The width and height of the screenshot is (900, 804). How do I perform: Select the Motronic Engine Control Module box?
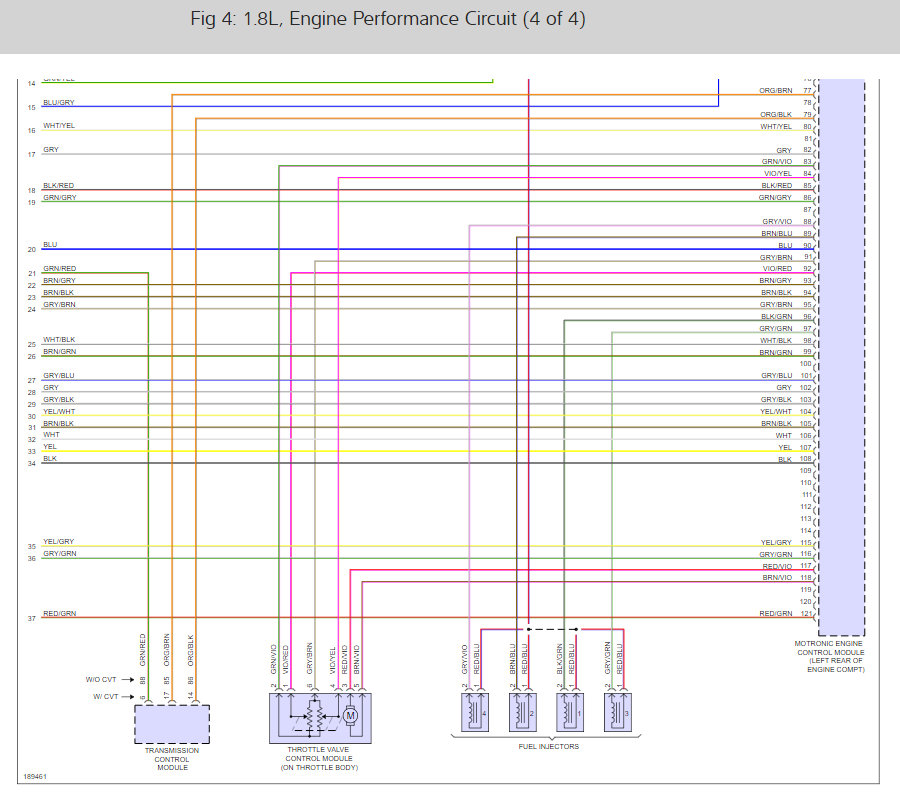(841, 357)
